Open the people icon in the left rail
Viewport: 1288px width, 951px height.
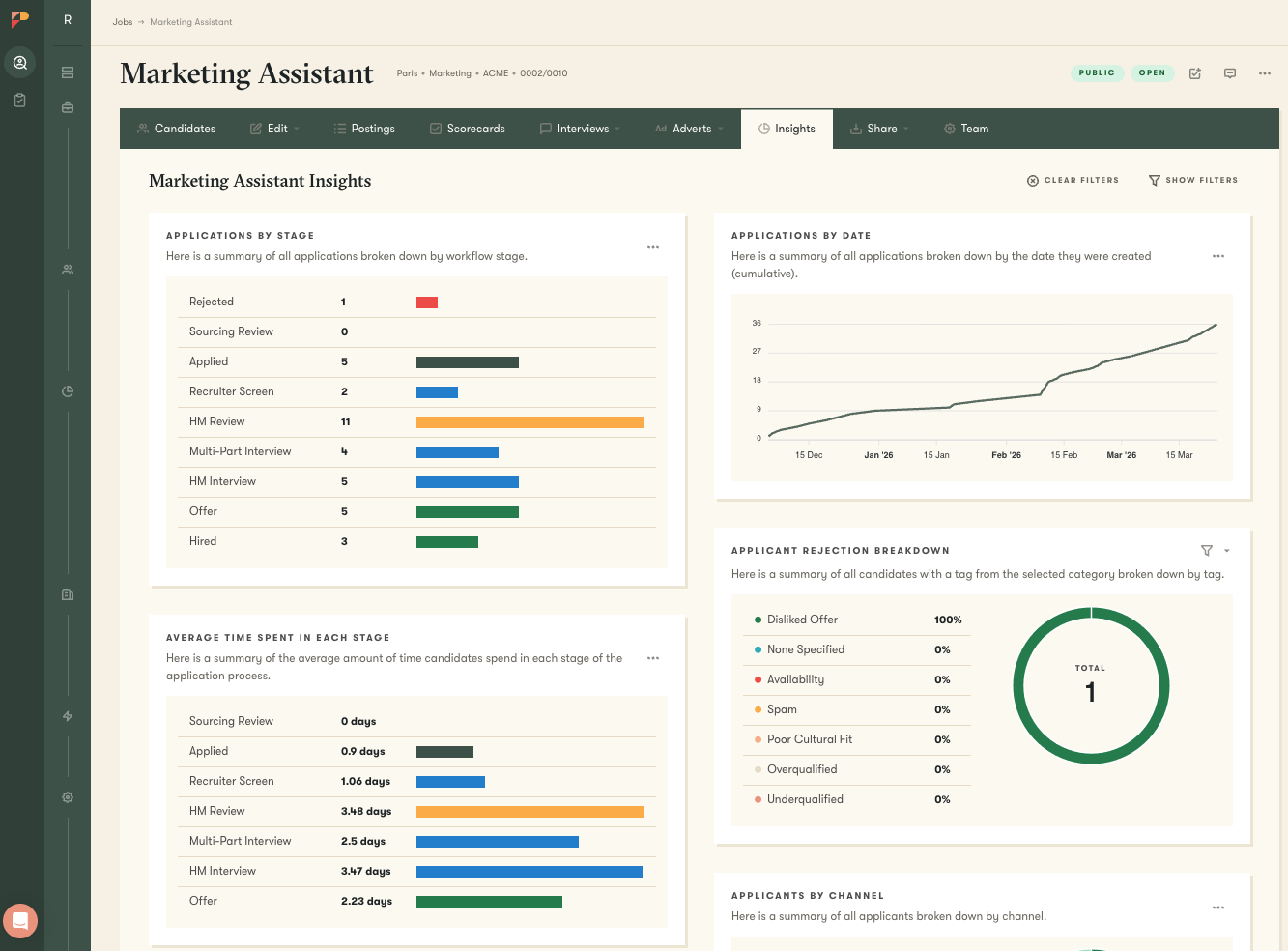point(67,269)
